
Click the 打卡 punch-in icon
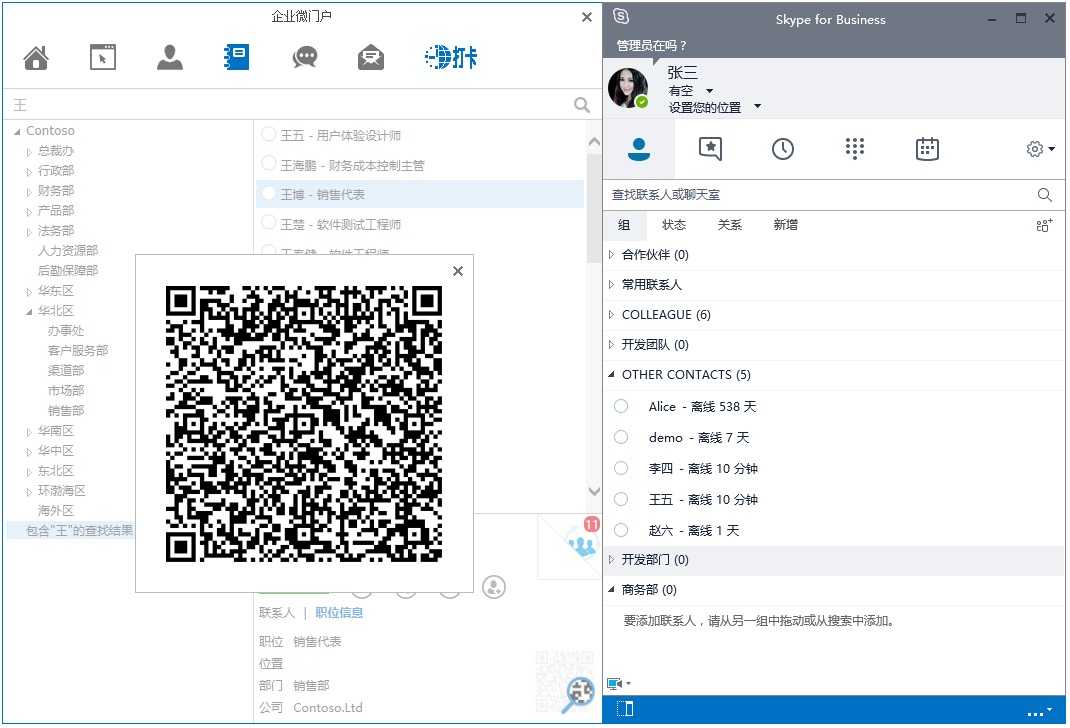pyautogui.click(x=451, y=57)
